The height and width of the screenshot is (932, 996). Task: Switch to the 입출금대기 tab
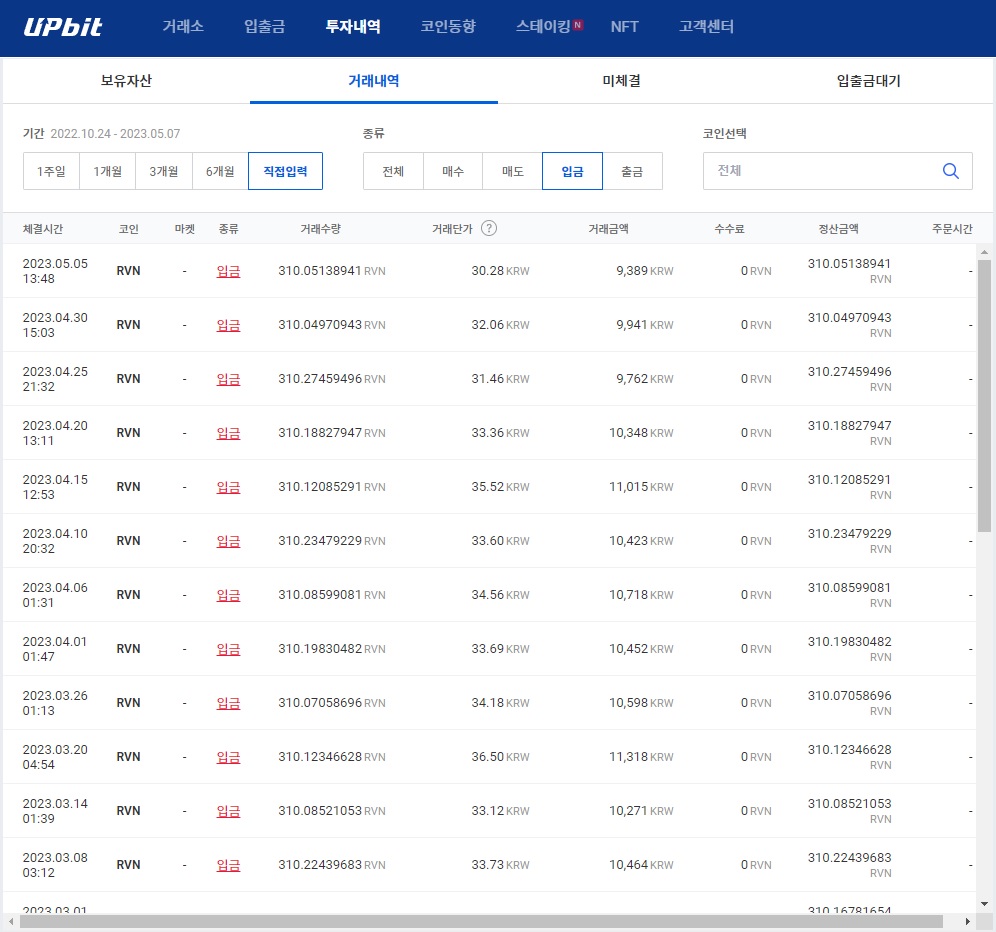pyautogui.click(x=868, y=81)
